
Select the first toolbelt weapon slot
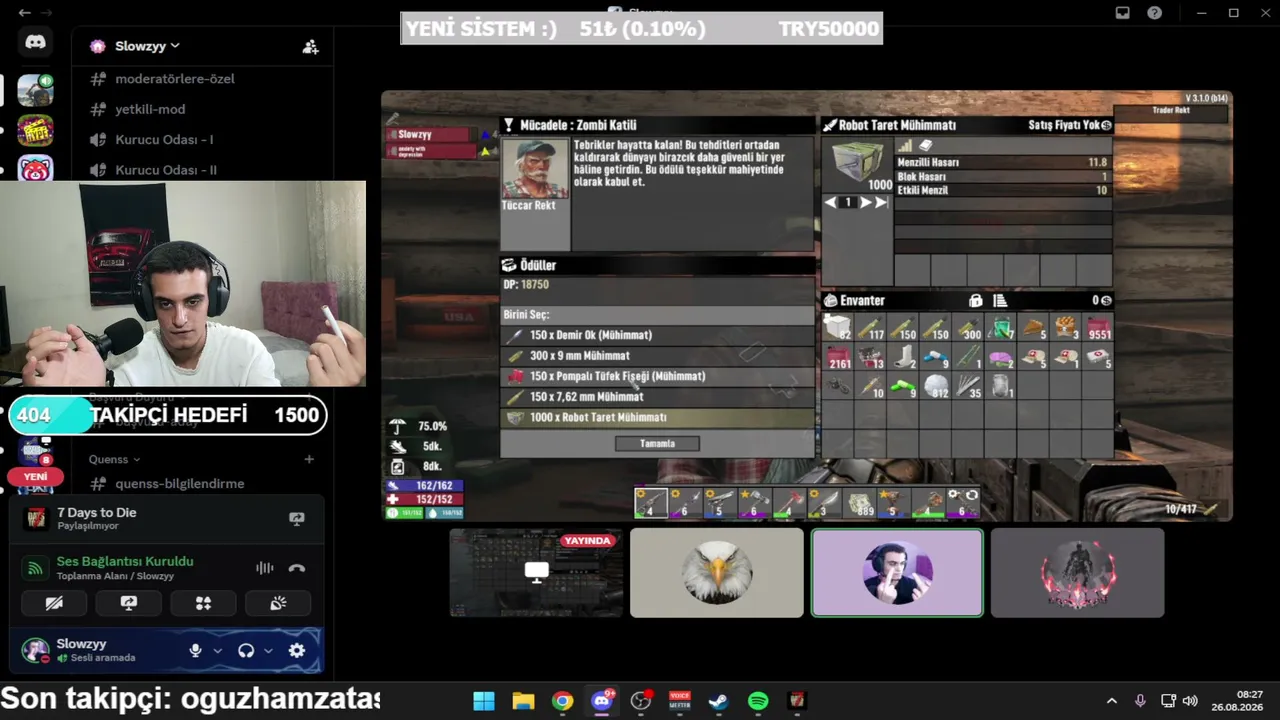click(651, 503)
